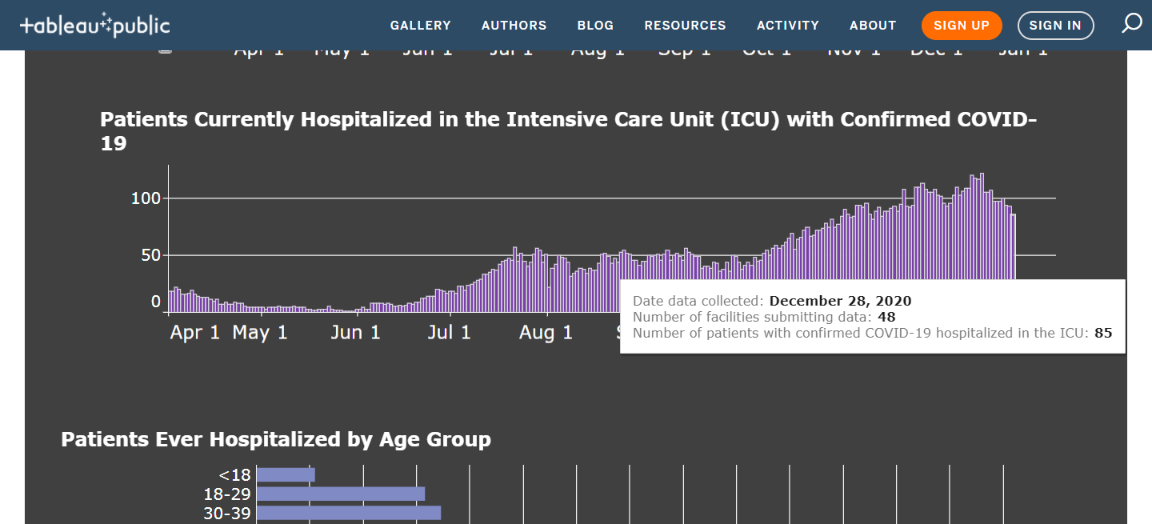
Task: Click the first ICU bar near Apr 1
Action: tap(170, 301)
